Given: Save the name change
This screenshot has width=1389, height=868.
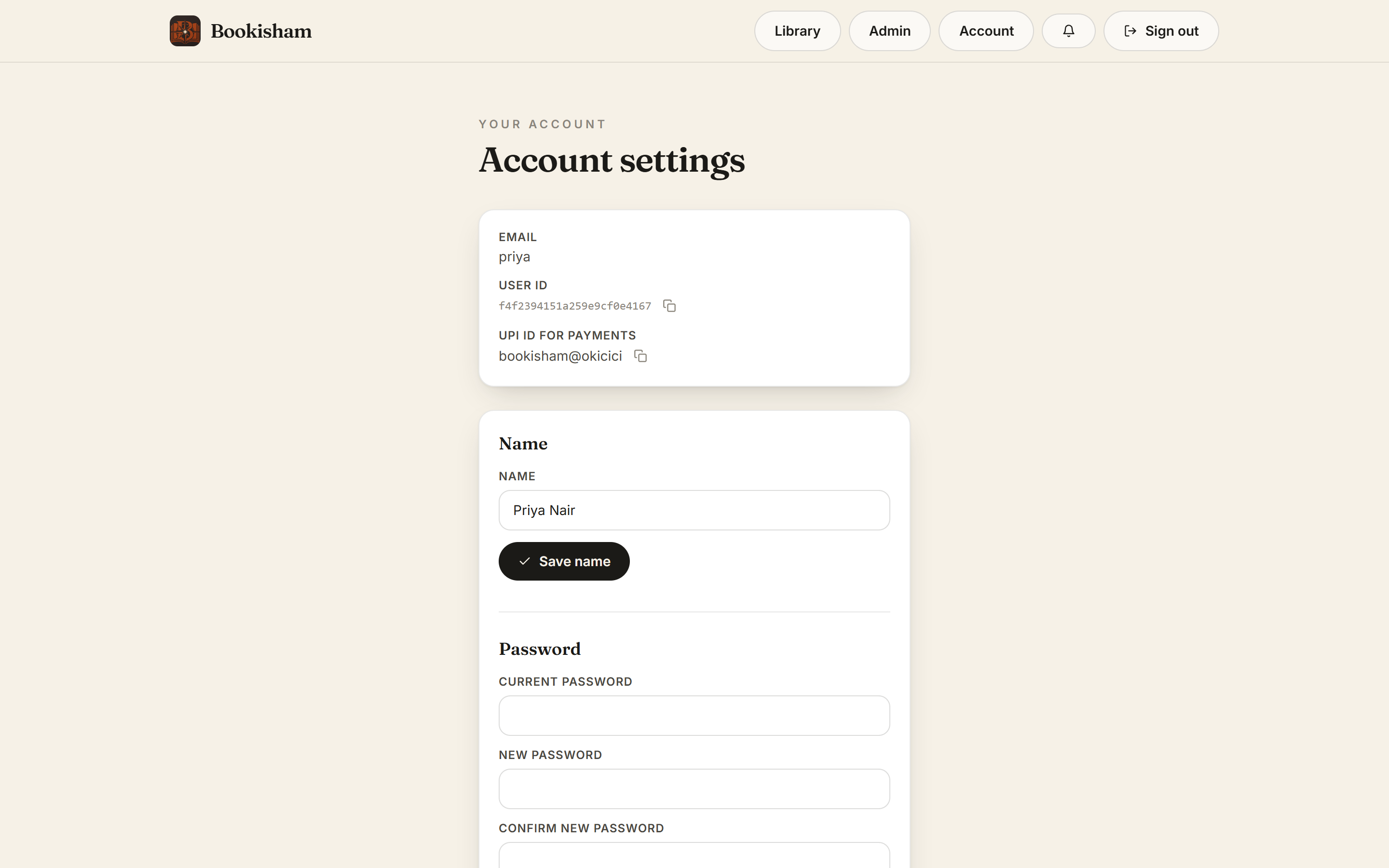Looking at the screenshot, I should pyautogui.click(x=564, y=561).
